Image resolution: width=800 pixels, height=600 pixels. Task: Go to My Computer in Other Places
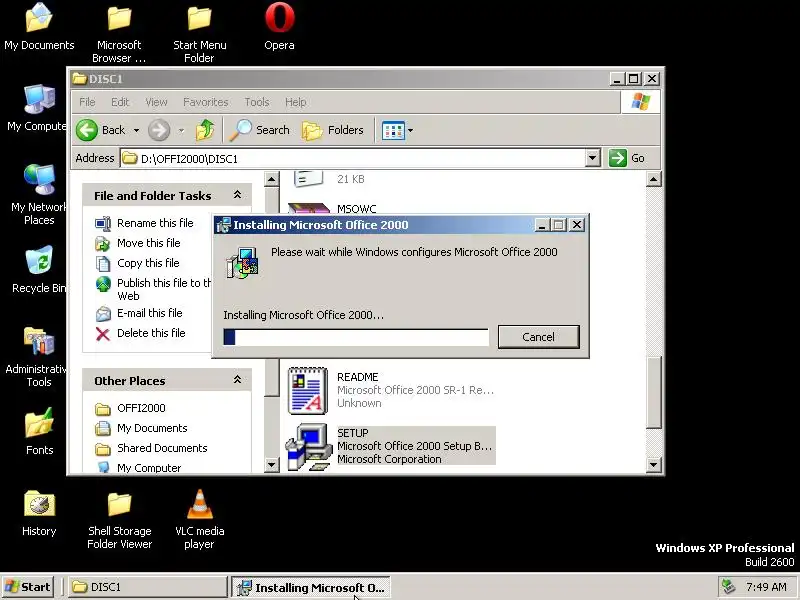point(149,468)
